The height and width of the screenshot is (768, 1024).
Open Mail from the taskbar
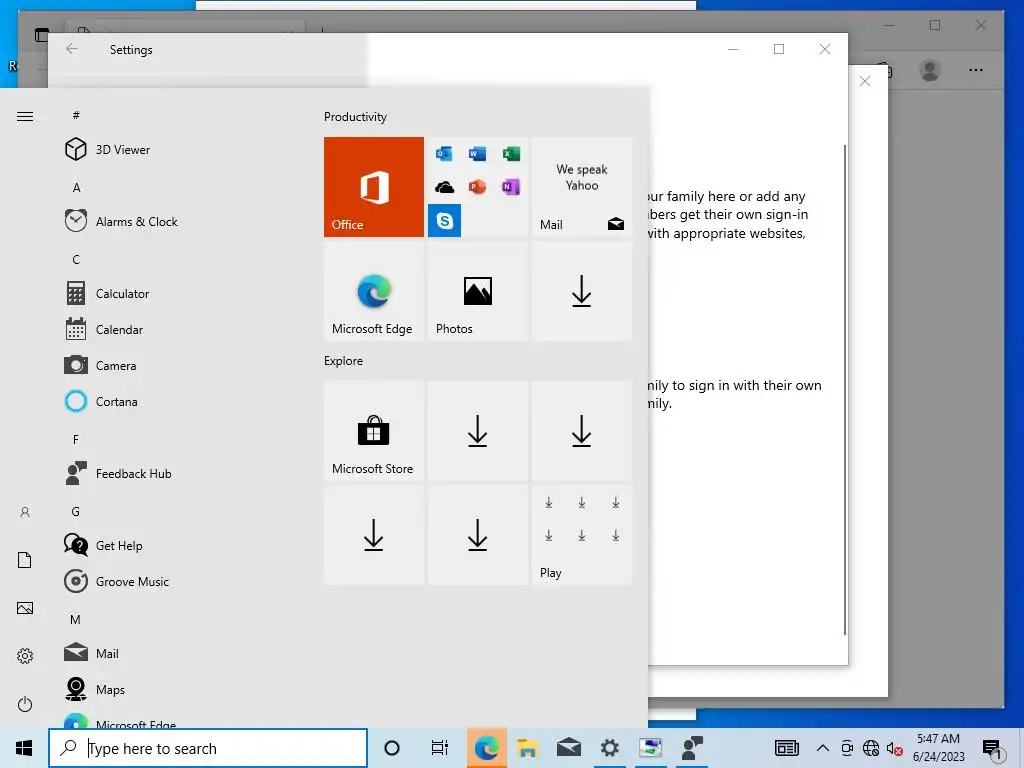pos(569,748)
